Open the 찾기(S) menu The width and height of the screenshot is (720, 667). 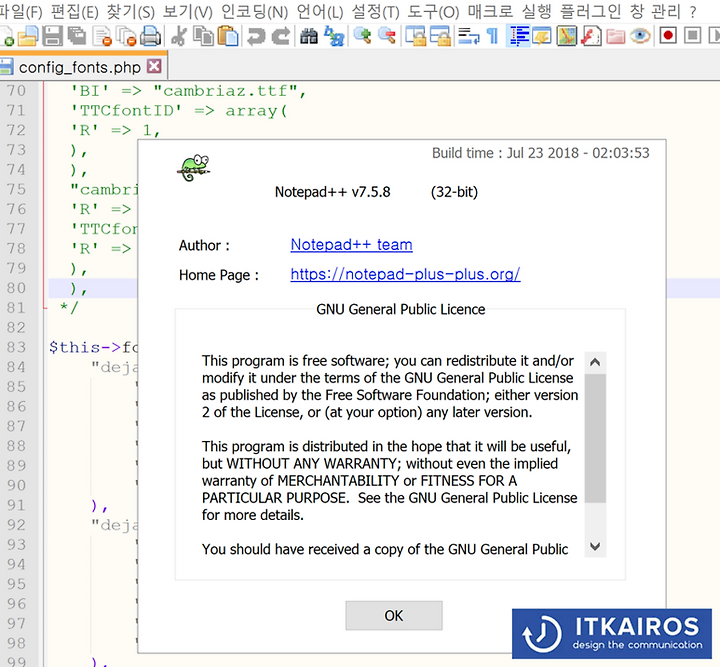(130, 11)
